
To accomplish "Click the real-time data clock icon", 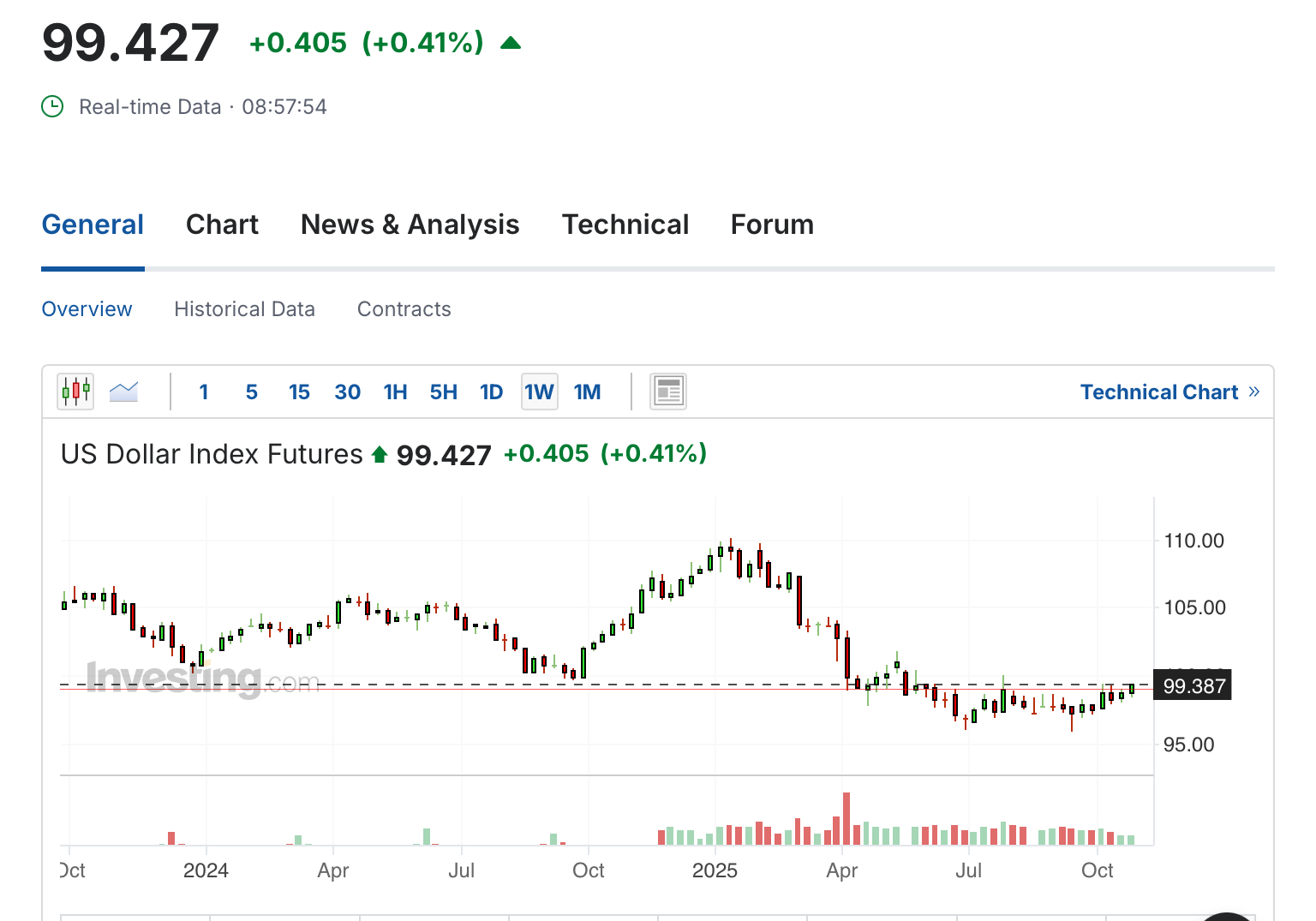I will (53, 107).
